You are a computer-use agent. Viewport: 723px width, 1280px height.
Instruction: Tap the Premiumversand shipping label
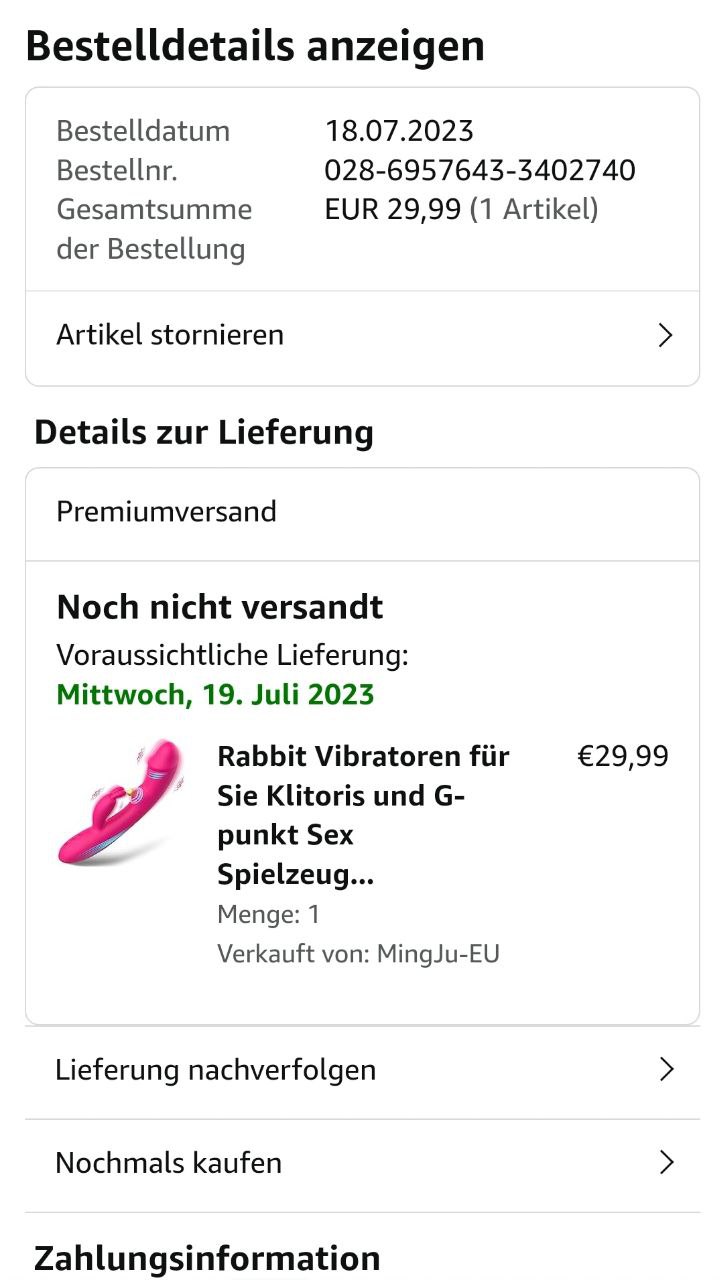[167, 512]
